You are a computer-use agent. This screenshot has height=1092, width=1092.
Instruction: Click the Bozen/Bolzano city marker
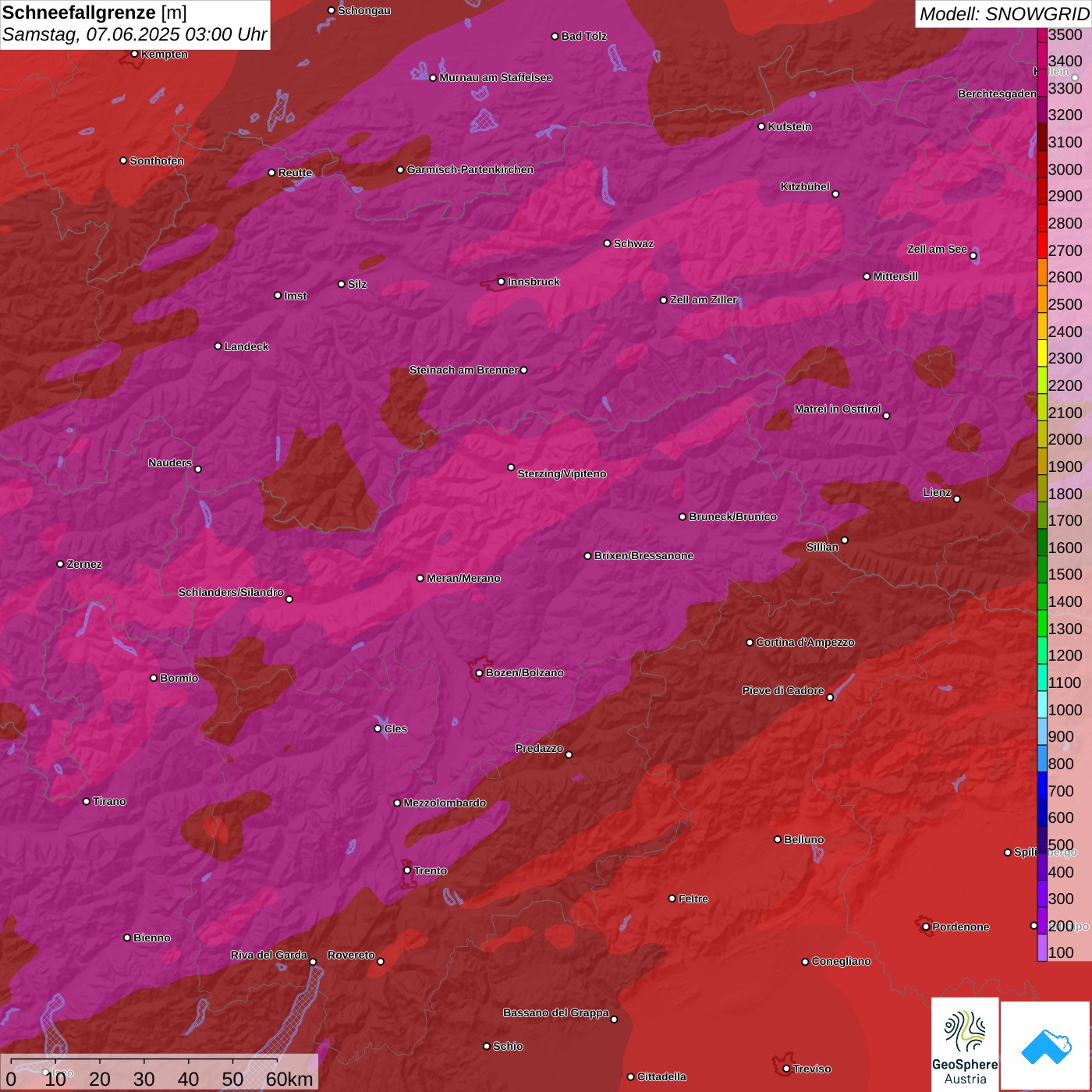(479, 672)
